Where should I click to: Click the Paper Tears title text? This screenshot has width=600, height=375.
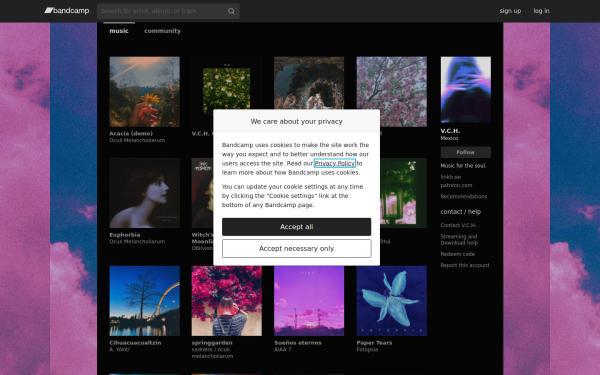(374, 343)
